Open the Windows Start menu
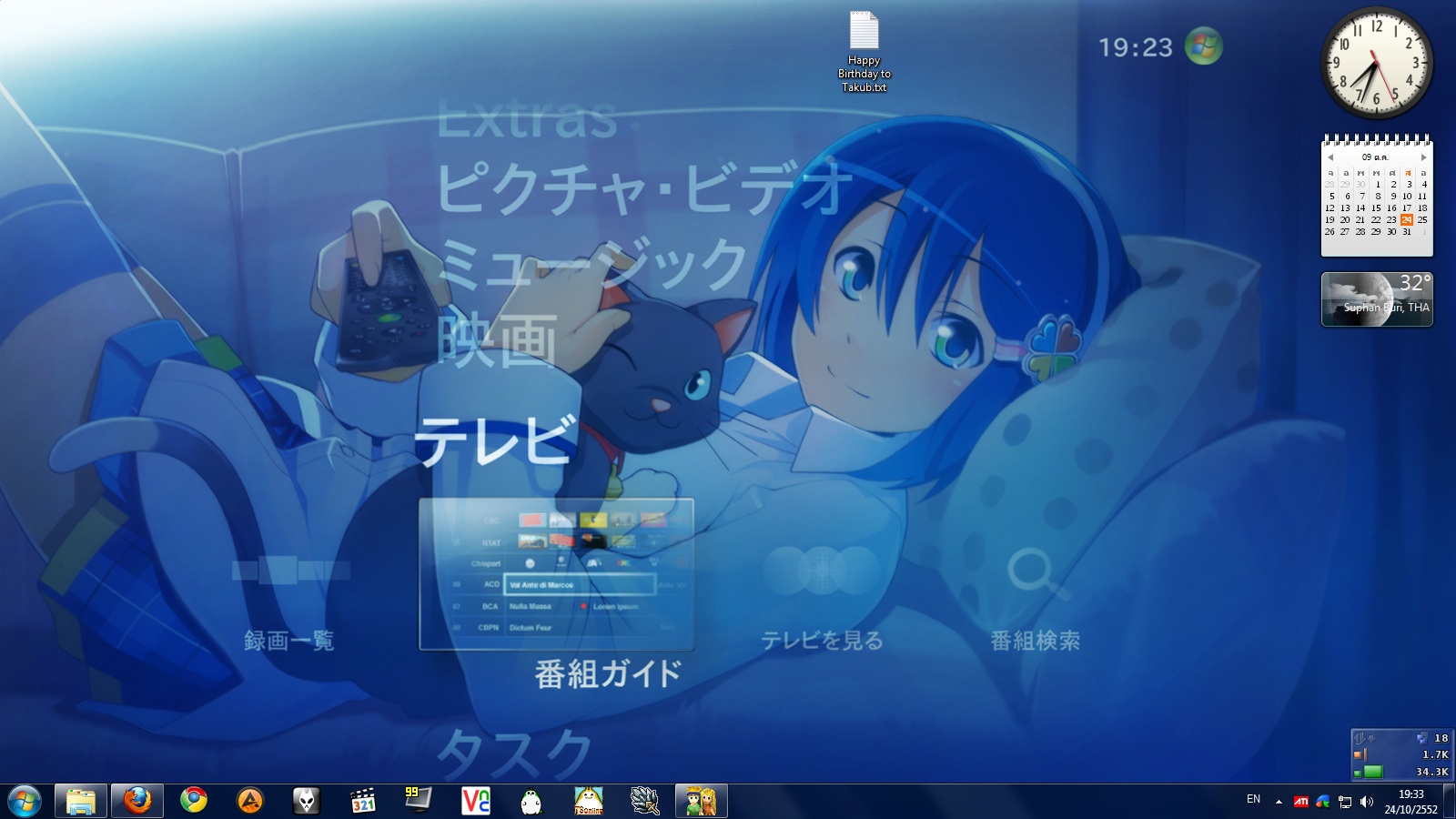 click(25, 801)
